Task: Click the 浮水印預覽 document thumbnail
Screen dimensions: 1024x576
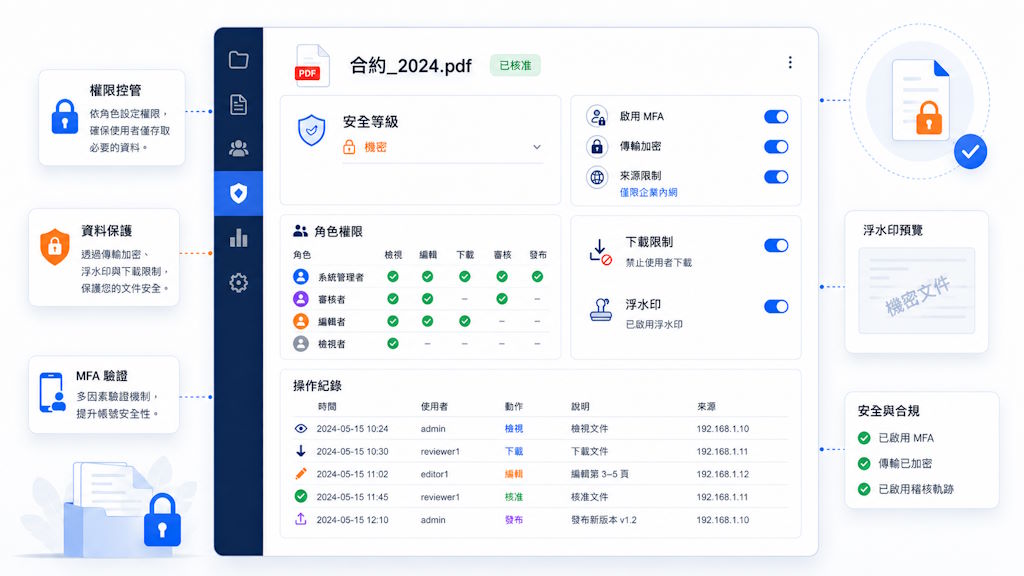Action: click(x=917, y=291)
